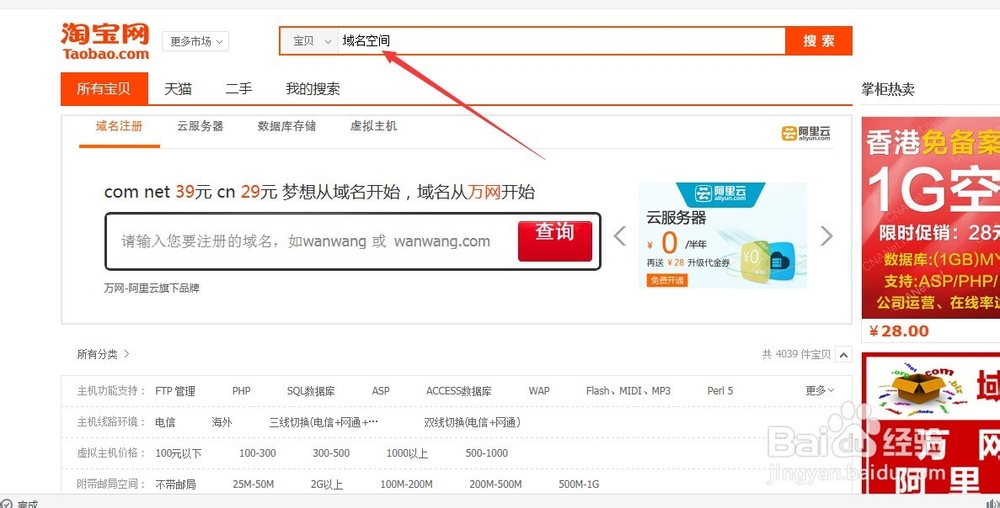1000x508 pixels.
Task: Go to previous banner slide arrow
Action: (x=619, y=236)
